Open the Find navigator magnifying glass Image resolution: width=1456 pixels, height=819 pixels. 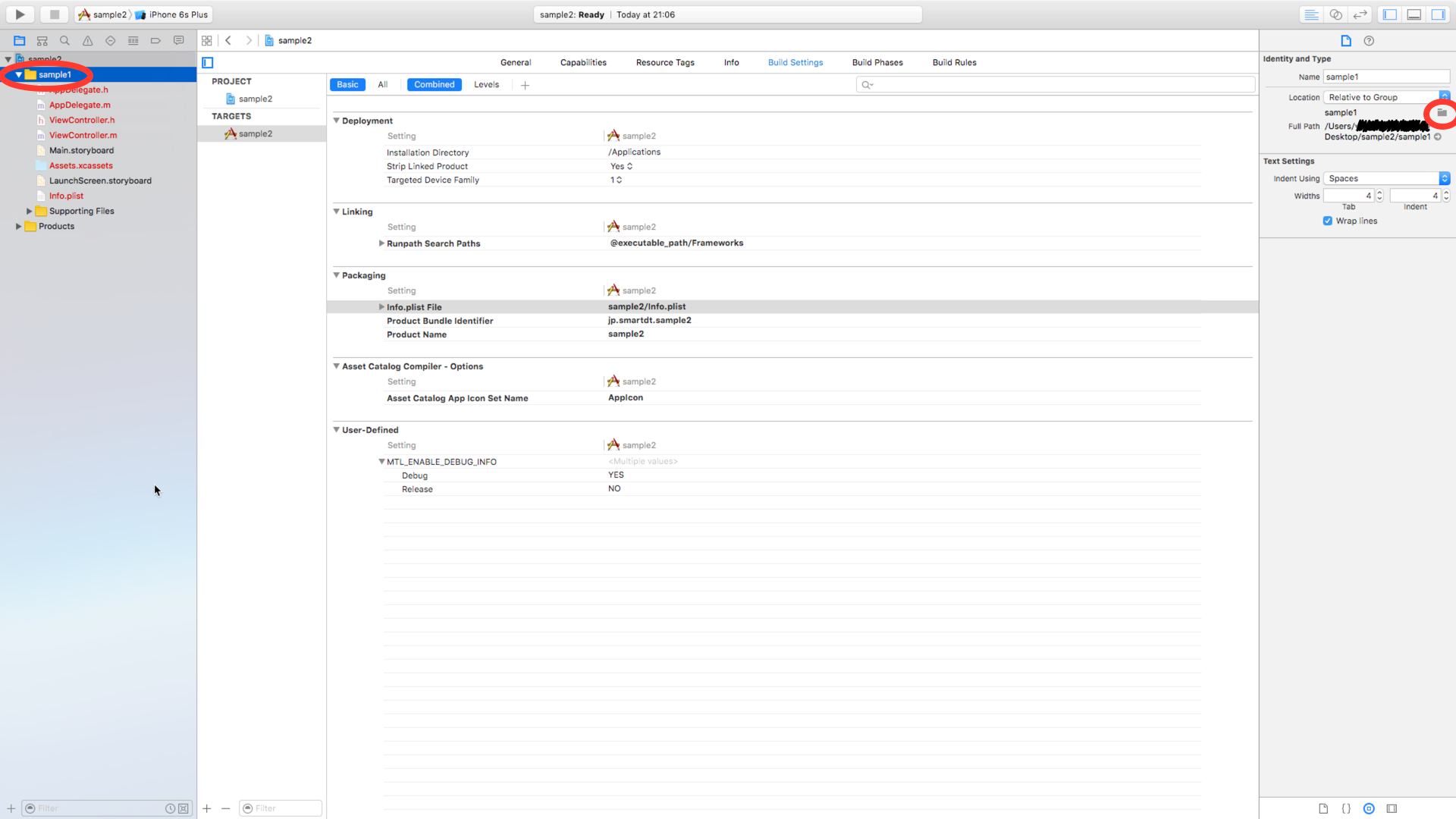(x=64, y=40)
